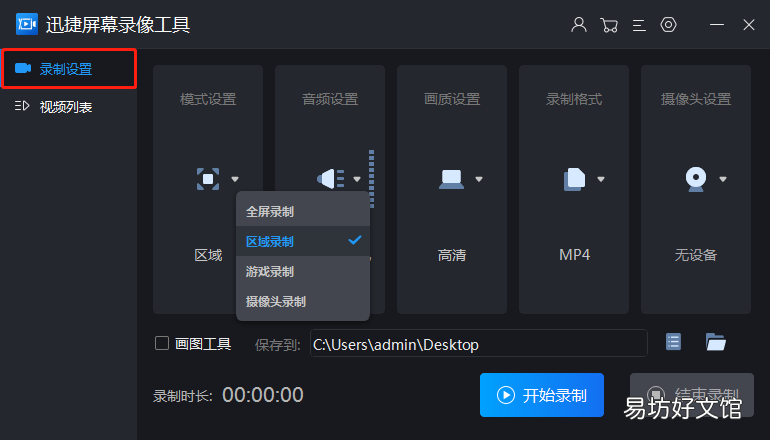Click the quality laptop icon
This screenshot has height=440, width=770.
click(451, 179)
